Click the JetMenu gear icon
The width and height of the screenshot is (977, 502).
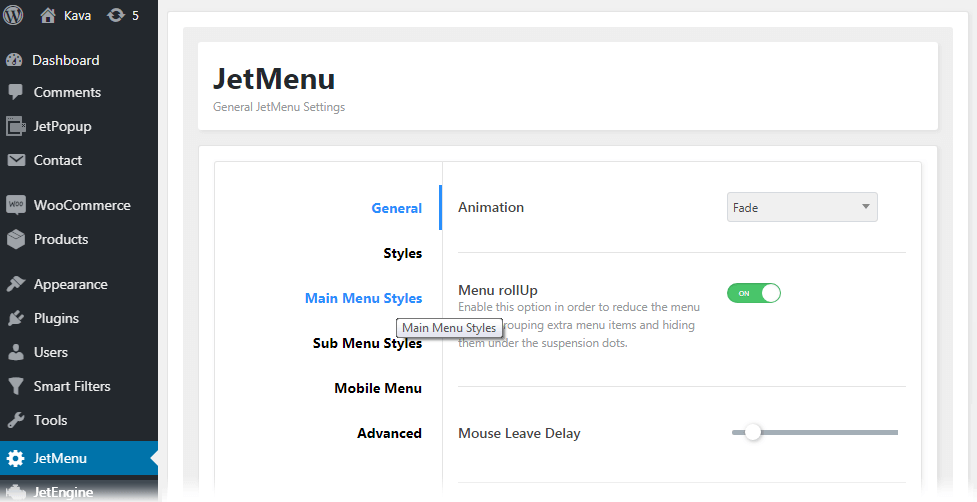(x=16, y=458)
